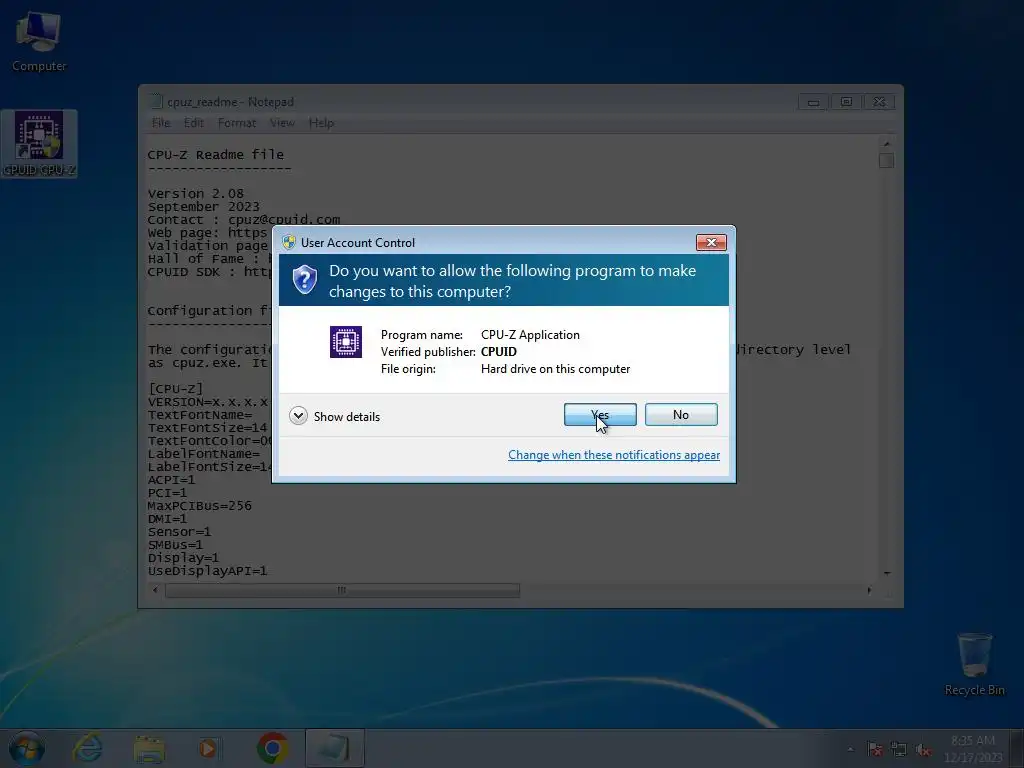Open Windows Media Player from taskbar
Viewport: 1024px width, 768px height.
(x=209, y=748)
